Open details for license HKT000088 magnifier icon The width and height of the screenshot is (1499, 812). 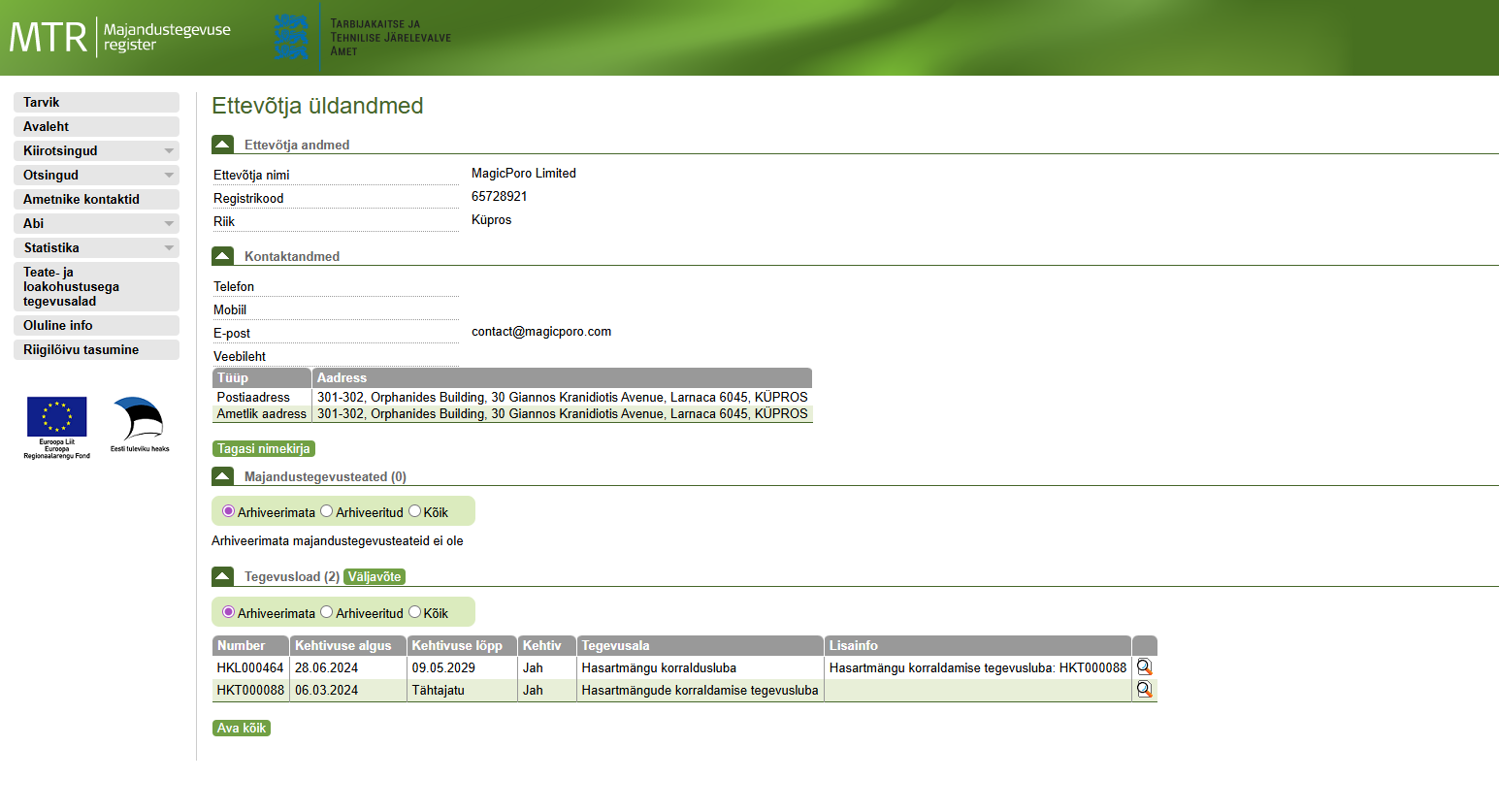(x=1144, y=690)
